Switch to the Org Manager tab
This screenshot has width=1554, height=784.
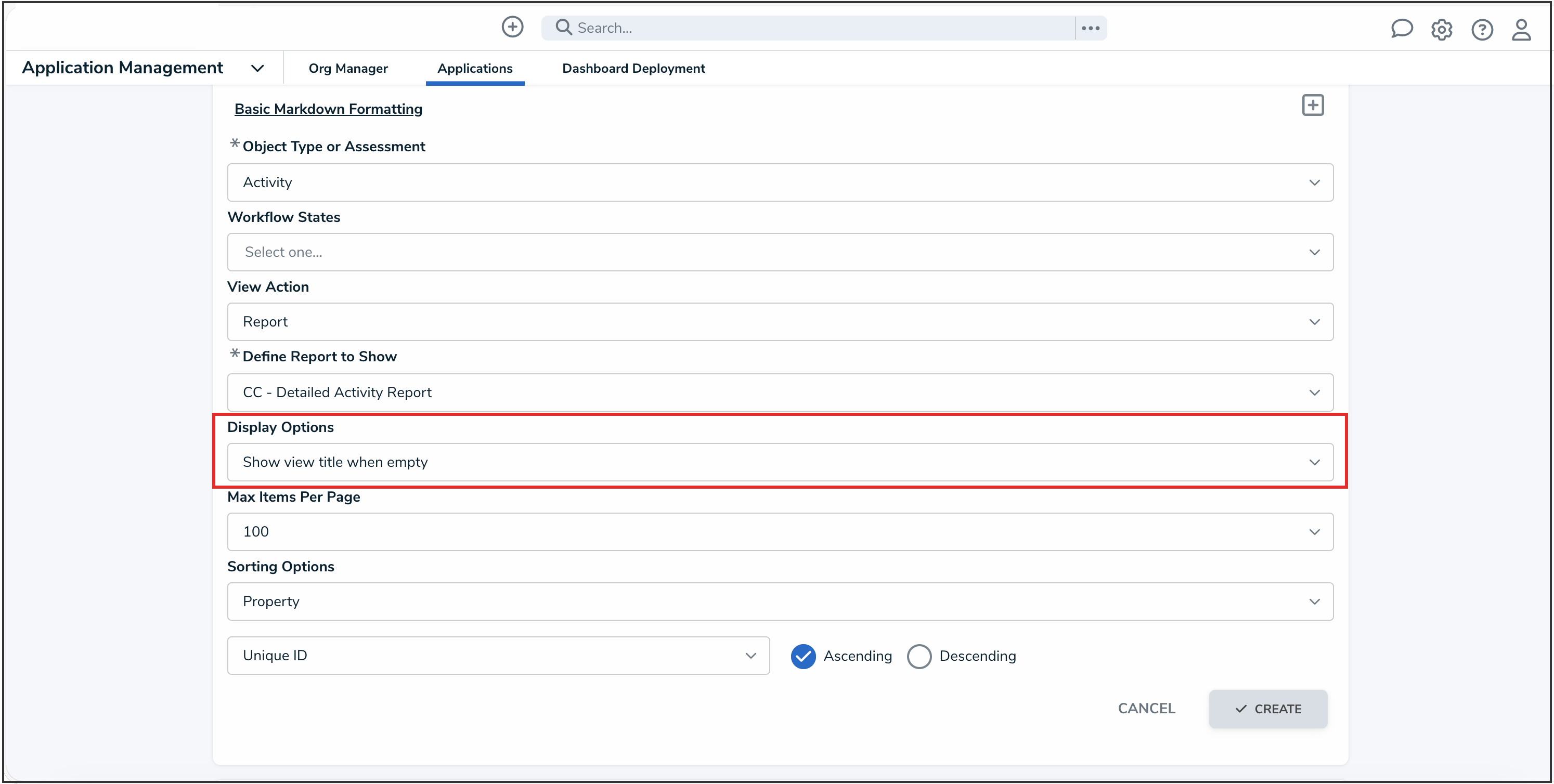pyautogui.click(x=348, y=68)
